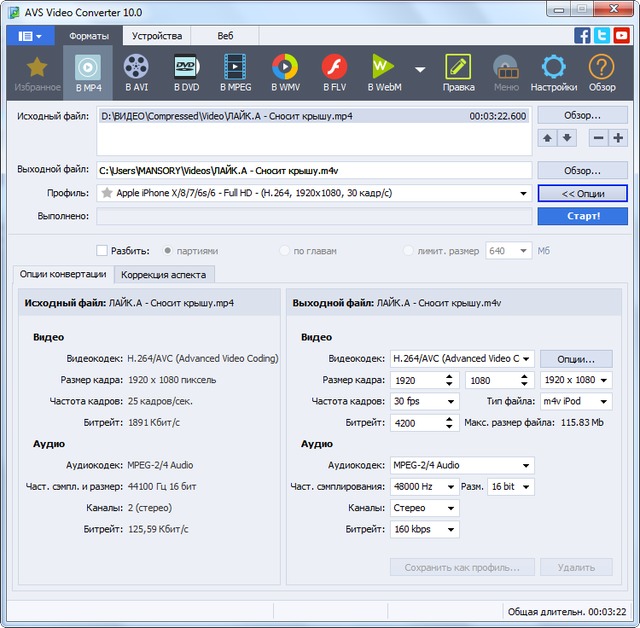Click Обзор for the output file
The height and width of the screenshot is (628, 640).
[582, 171]
